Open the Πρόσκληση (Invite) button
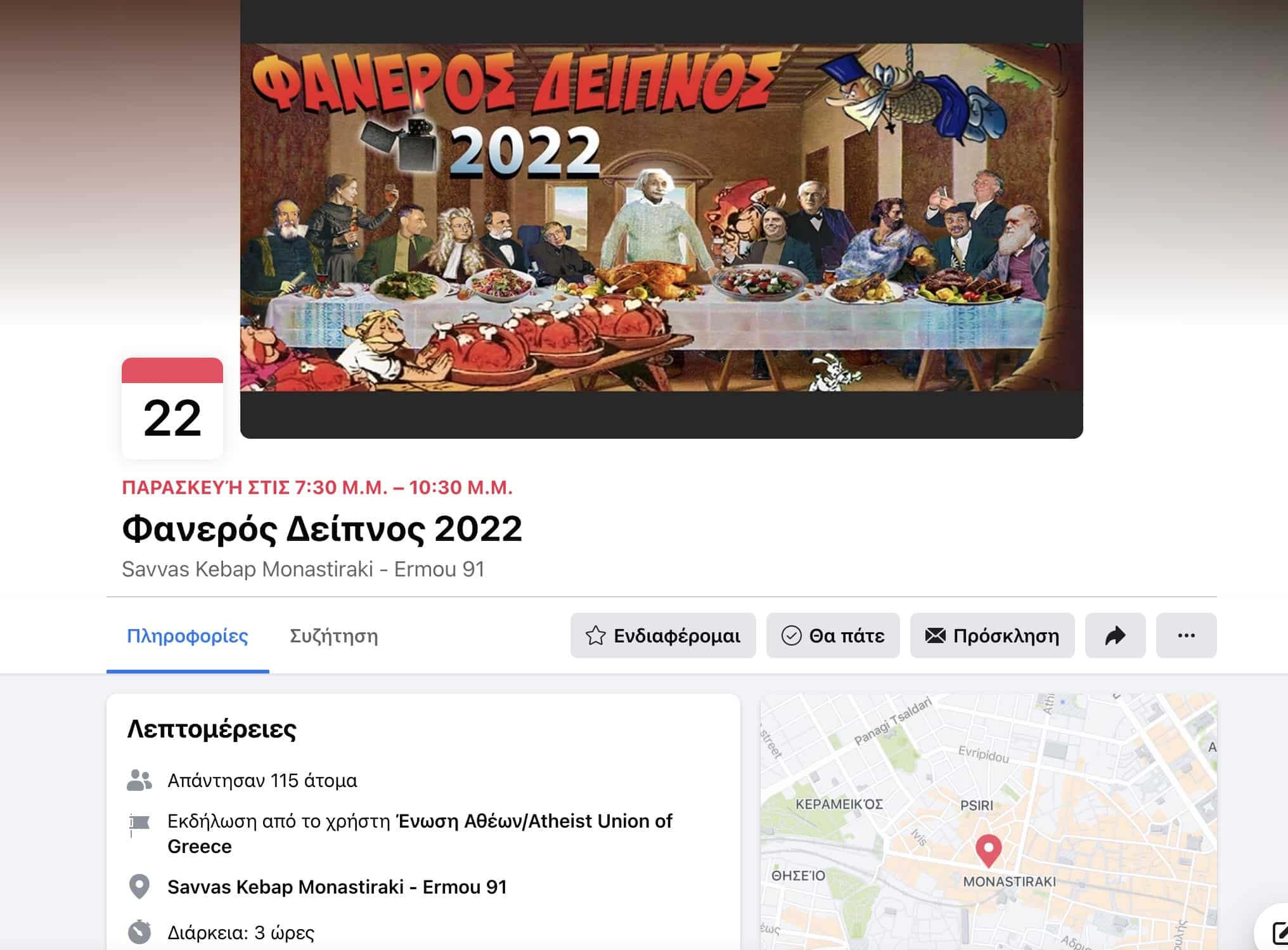Screen dimensions: 1288x950 993,635
